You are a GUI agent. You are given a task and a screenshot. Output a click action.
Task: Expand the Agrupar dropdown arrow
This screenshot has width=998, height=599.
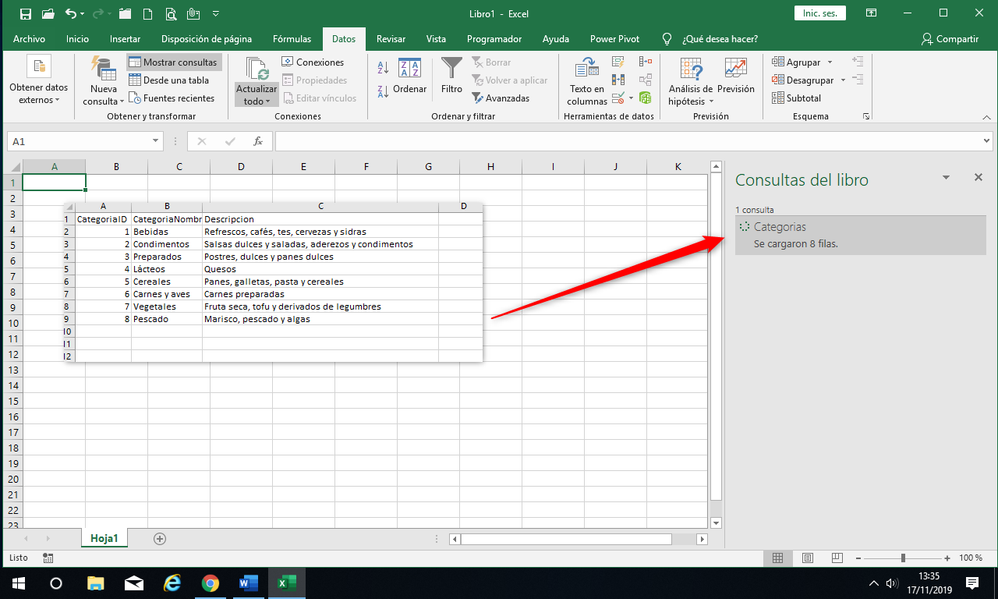[x=830, y=62]
